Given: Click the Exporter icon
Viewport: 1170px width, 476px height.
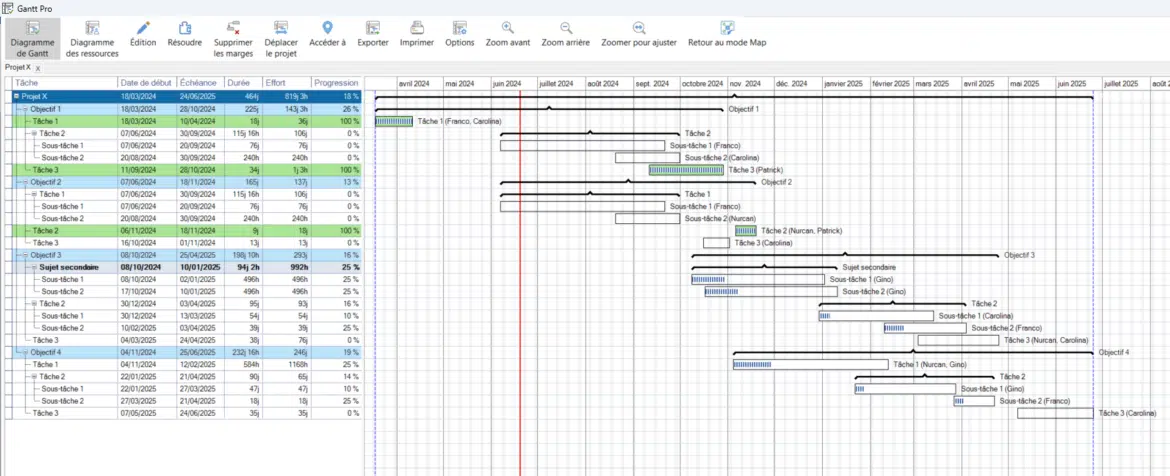Looking at the screenshot, I should pyautogui.click(x=373, y=29).
